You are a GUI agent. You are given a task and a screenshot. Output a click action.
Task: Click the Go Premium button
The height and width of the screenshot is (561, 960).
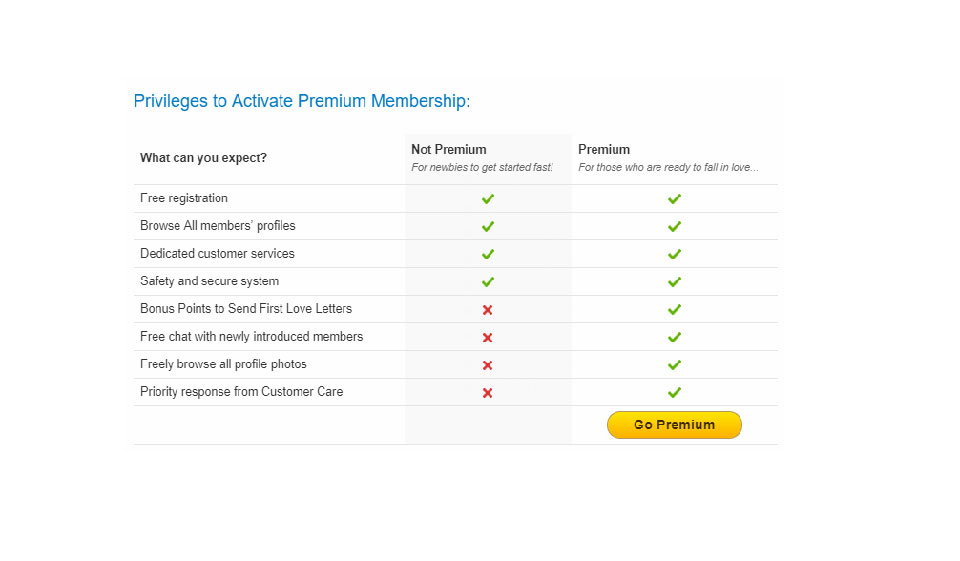[x=674, y=425]
